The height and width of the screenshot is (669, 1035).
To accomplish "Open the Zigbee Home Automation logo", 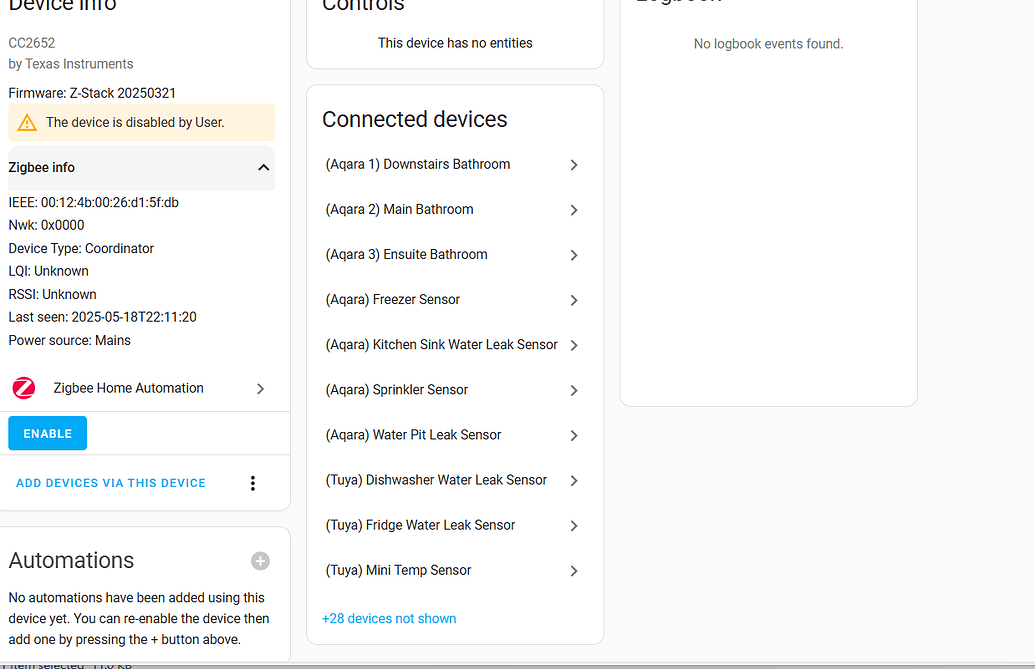I will click(x=24, y=388).
